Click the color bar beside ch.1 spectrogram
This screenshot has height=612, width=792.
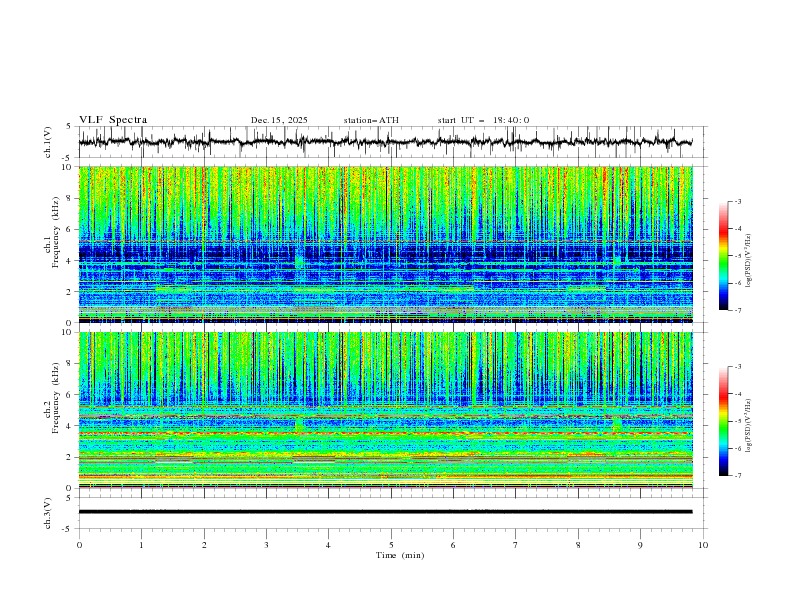(723, 256)
